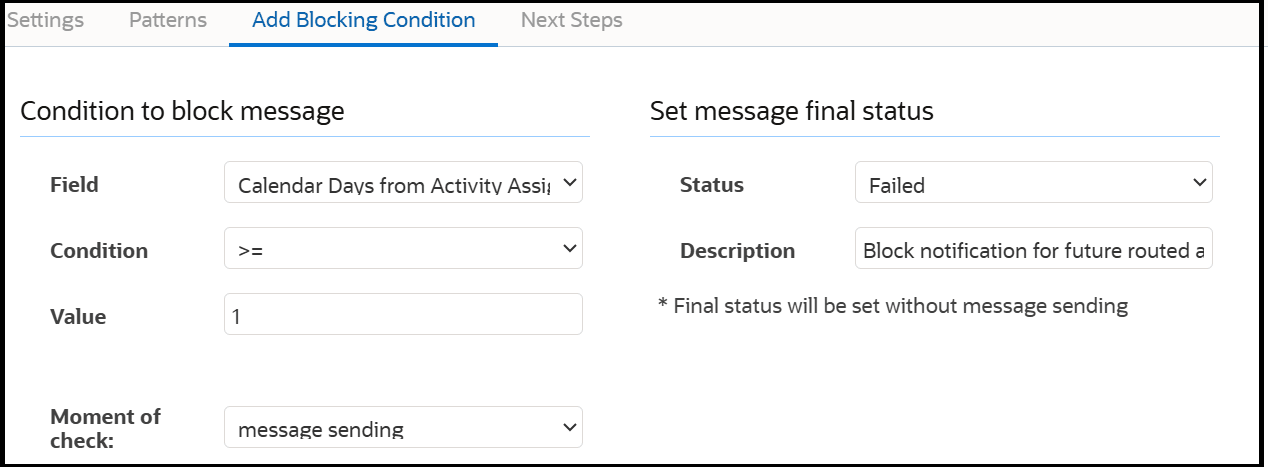Viewport: 1268px width, 467px height.
Task: Click the Status label
Action: [x=711, y=185]
